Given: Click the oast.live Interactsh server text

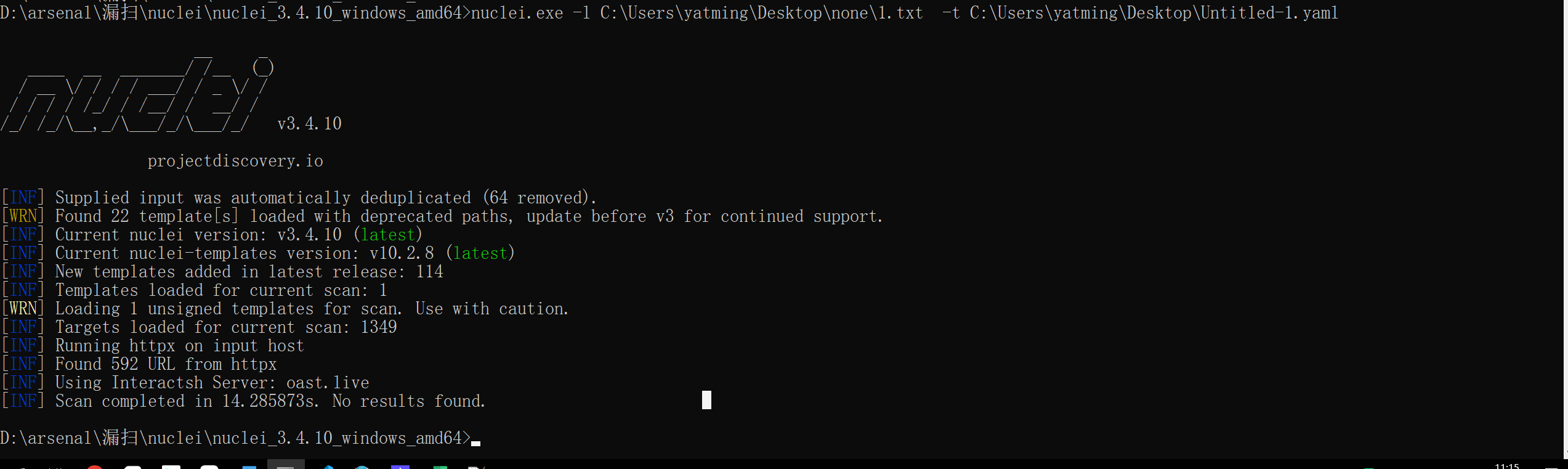Looking at the screenshot, I should point(328,383).
